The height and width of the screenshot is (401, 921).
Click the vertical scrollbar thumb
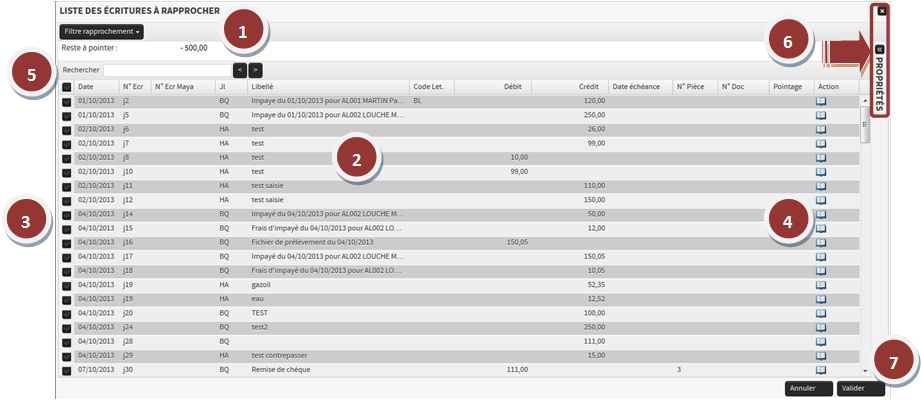click(x=865, y=124)
